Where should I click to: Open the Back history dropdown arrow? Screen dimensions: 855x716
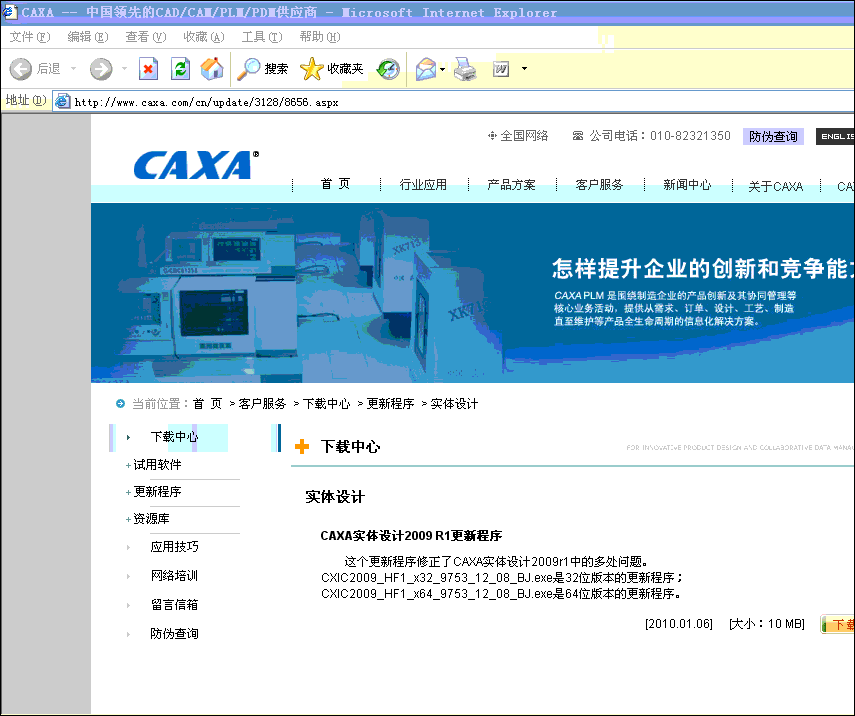pos(73,69)
